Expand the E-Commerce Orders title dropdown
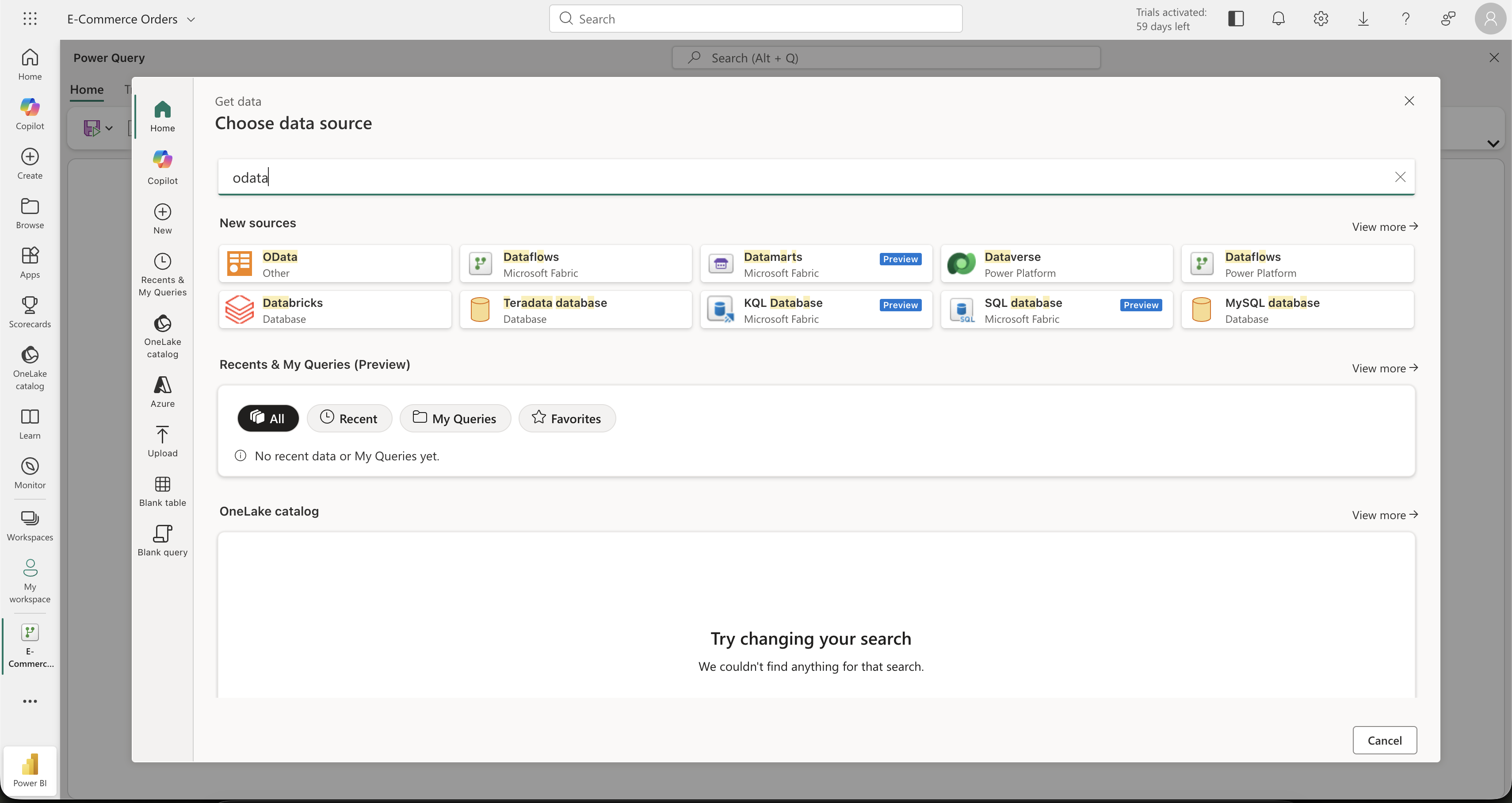 (x=191, y=19)
